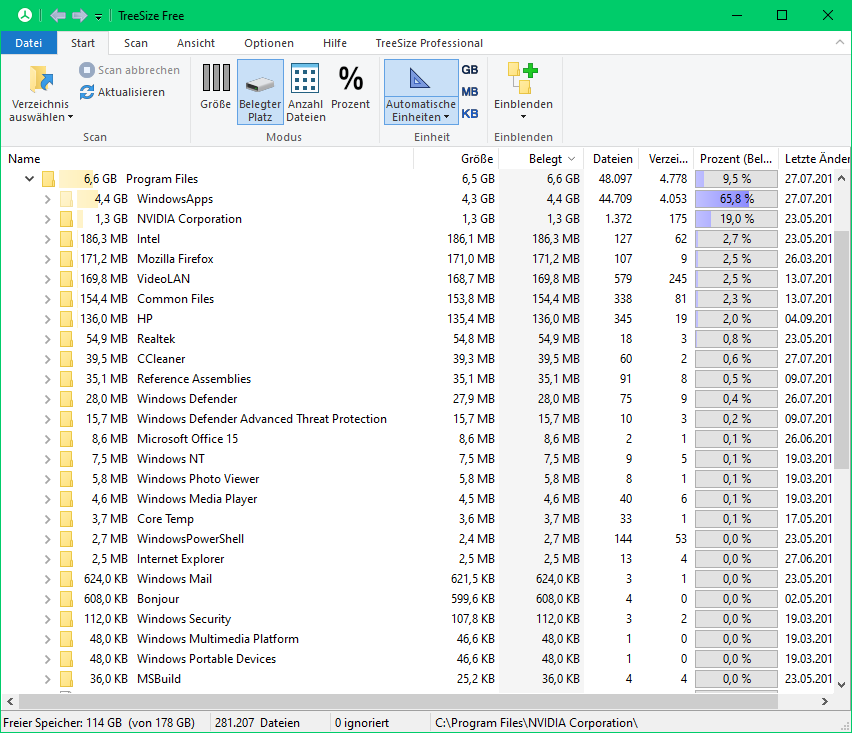Select the Windows Photo Viewer row

tap(417, 479)
